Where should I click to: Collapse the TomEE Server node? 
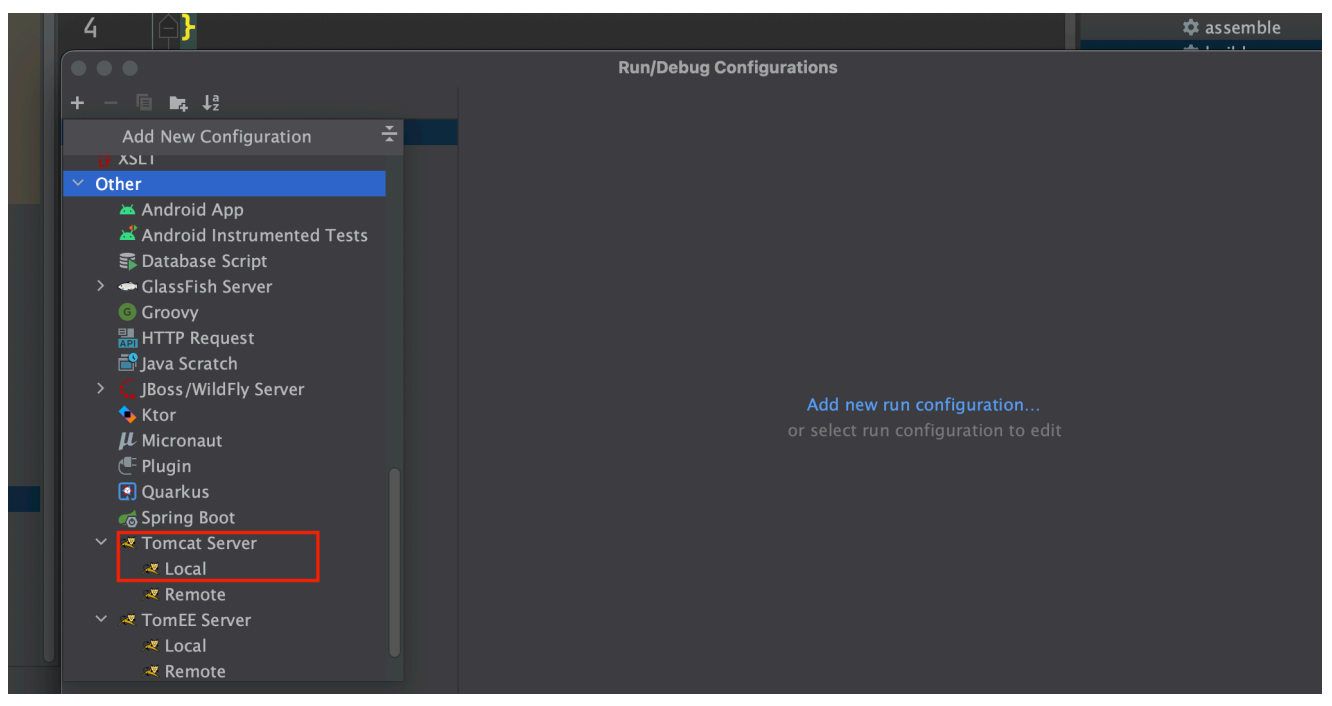[x=101, y=620]
